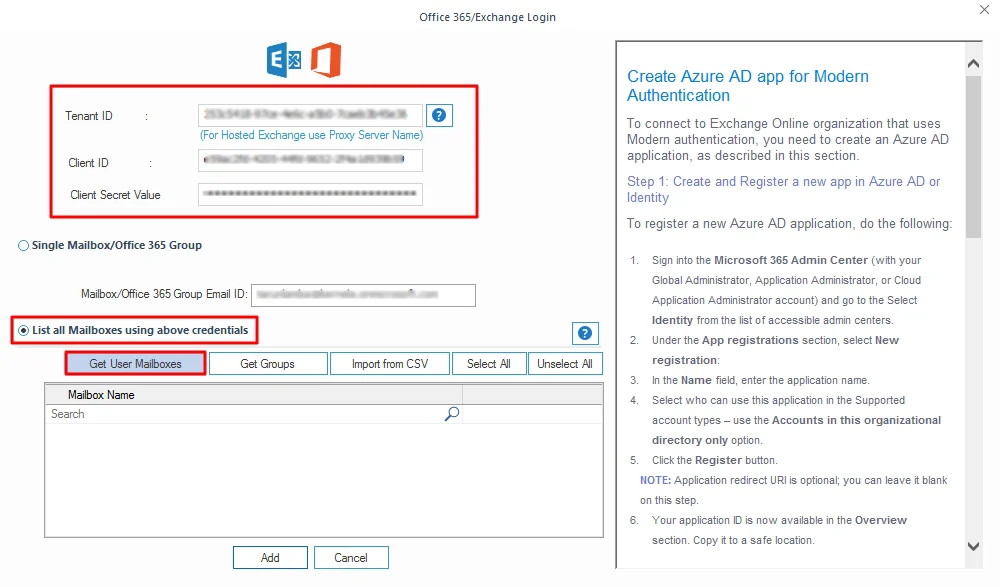Click 'App registrations' bold text
The image size is (1000, 587).
(x=750, y=340)
